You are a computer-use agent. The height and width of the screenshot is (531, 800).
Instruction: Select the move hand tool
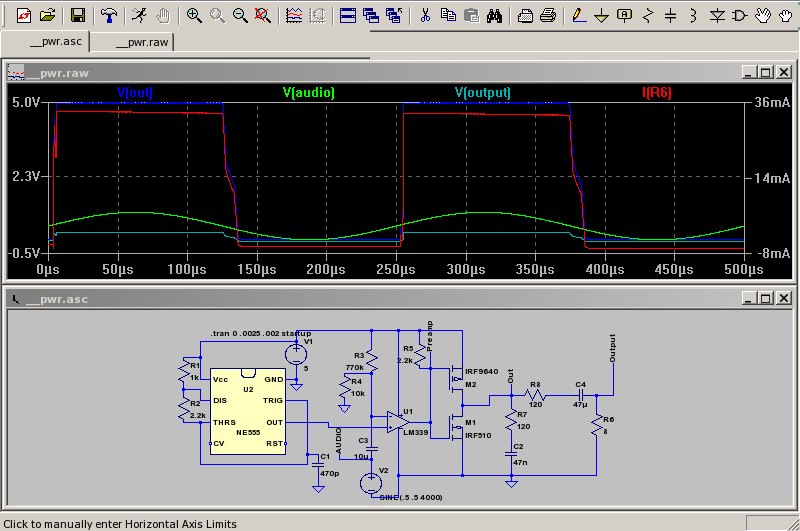(x=763, y=15)
